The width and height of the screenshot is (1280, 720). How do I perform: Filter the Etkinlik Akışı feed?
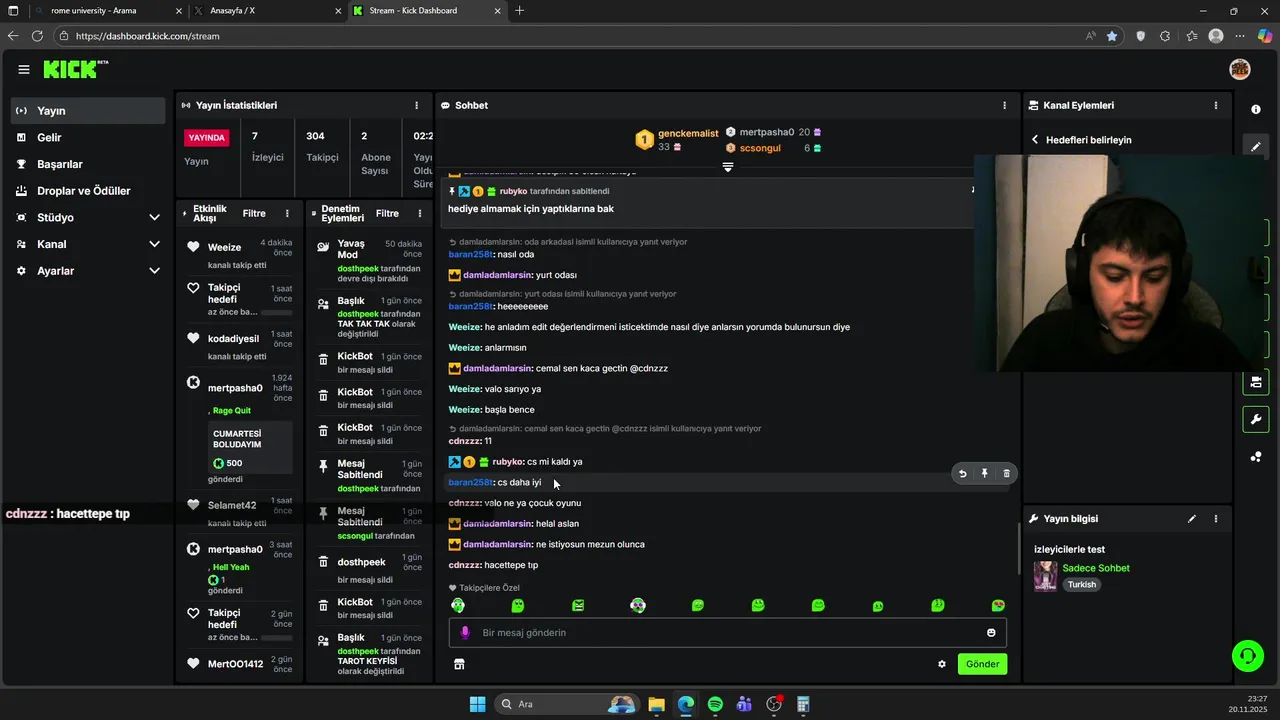pos(254,213)
